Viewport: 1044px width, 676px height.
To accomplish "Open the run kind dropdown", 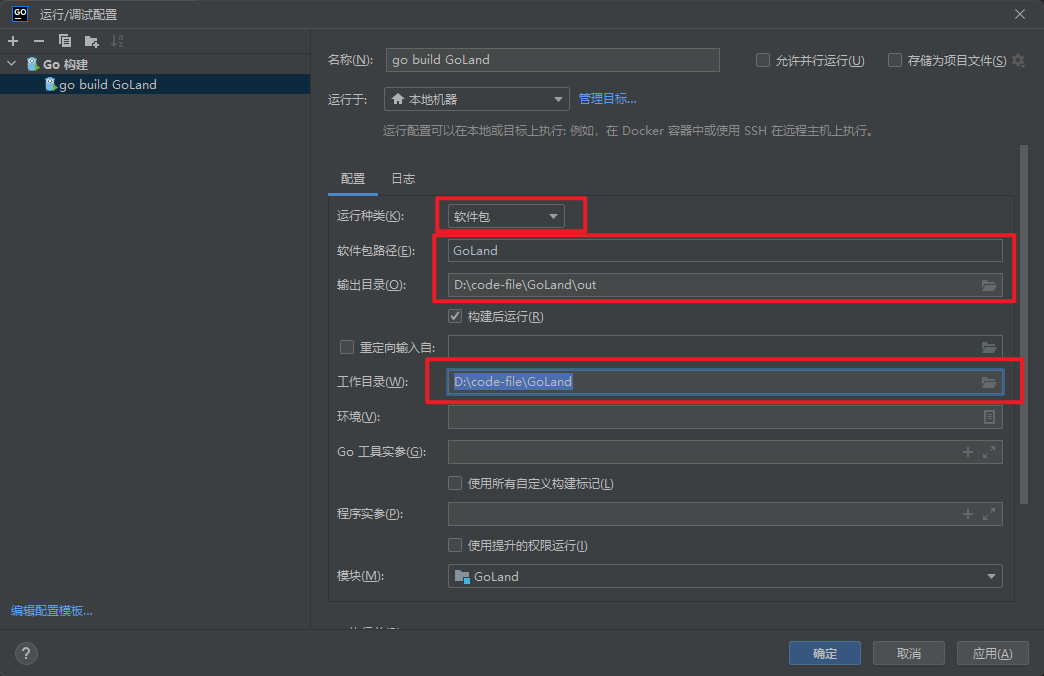I will pyautogui.click(x=506, y=216).
